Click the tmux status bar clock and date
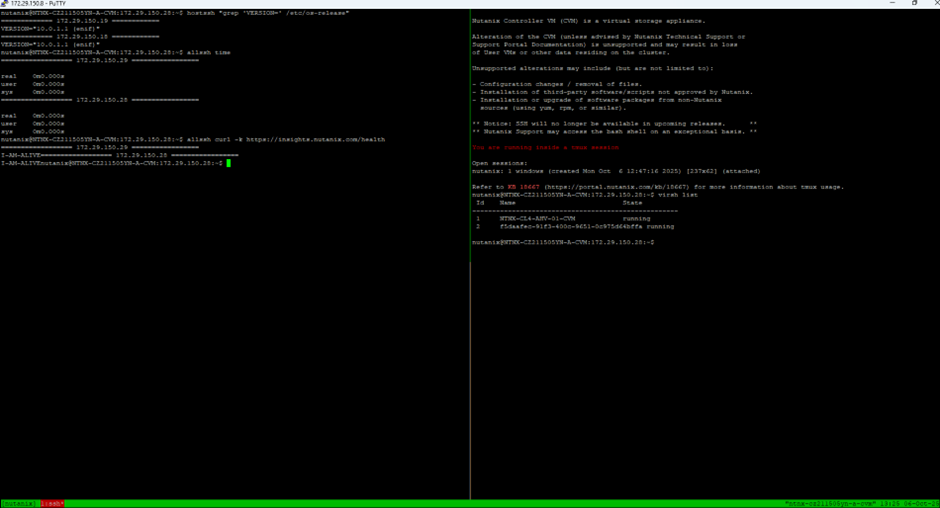Screen dimensions: 940x508 (910, 504)
